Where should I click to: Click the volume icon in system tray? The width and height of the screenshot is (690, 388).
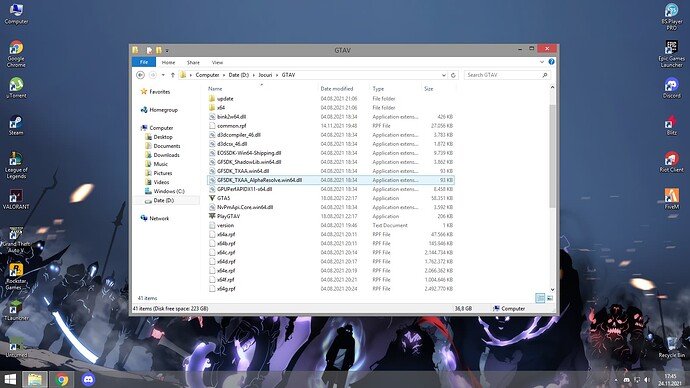point(646,380)
